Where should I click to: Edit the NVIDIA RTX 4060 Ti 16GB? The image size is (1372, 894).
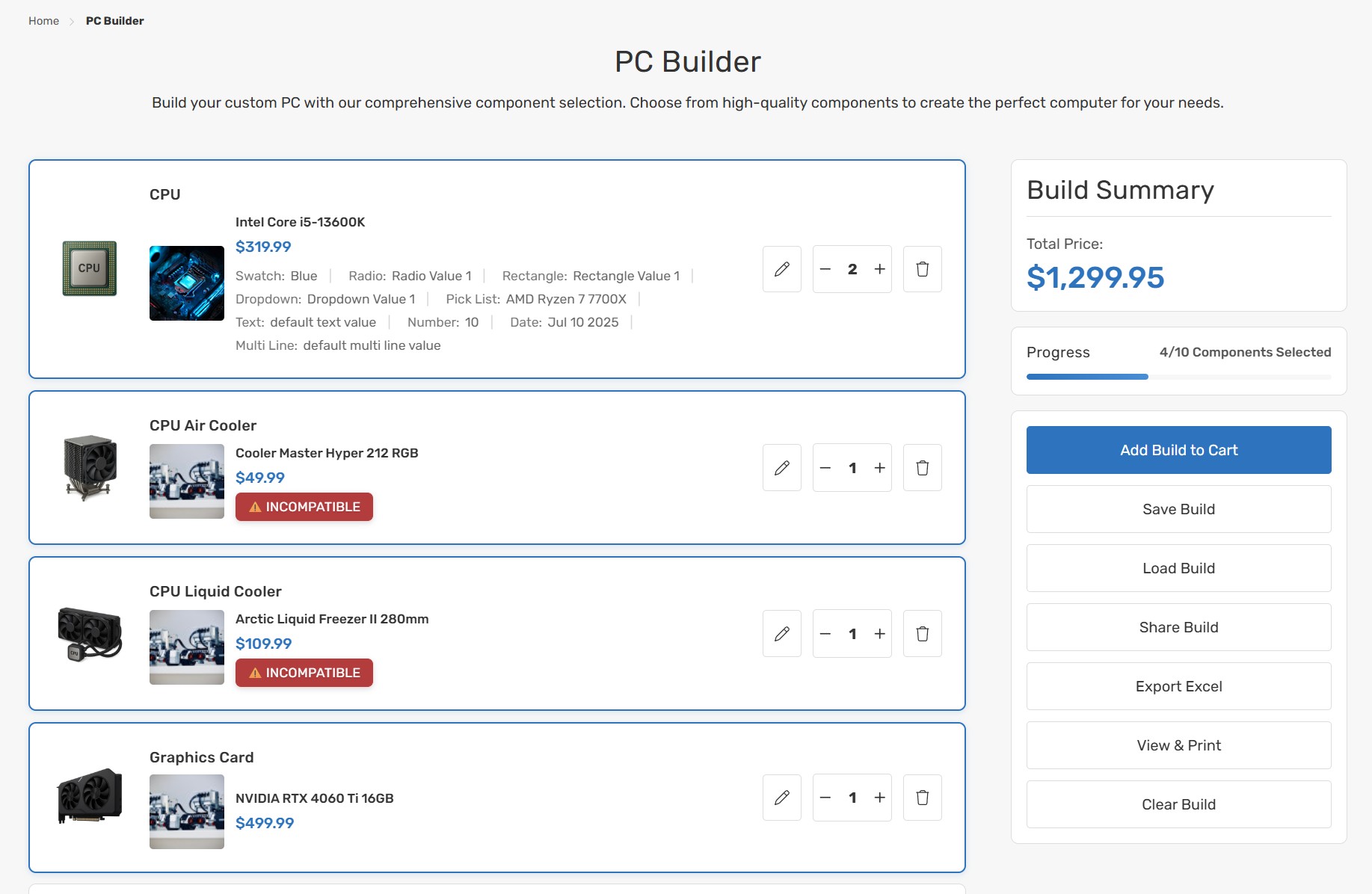click(782, 798)
